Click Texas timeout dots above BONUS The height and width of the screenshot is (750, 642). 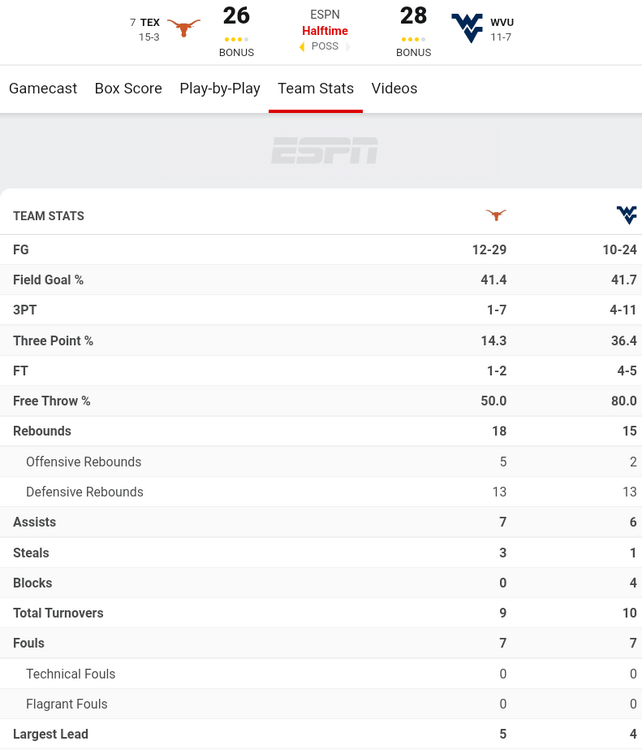236,40
